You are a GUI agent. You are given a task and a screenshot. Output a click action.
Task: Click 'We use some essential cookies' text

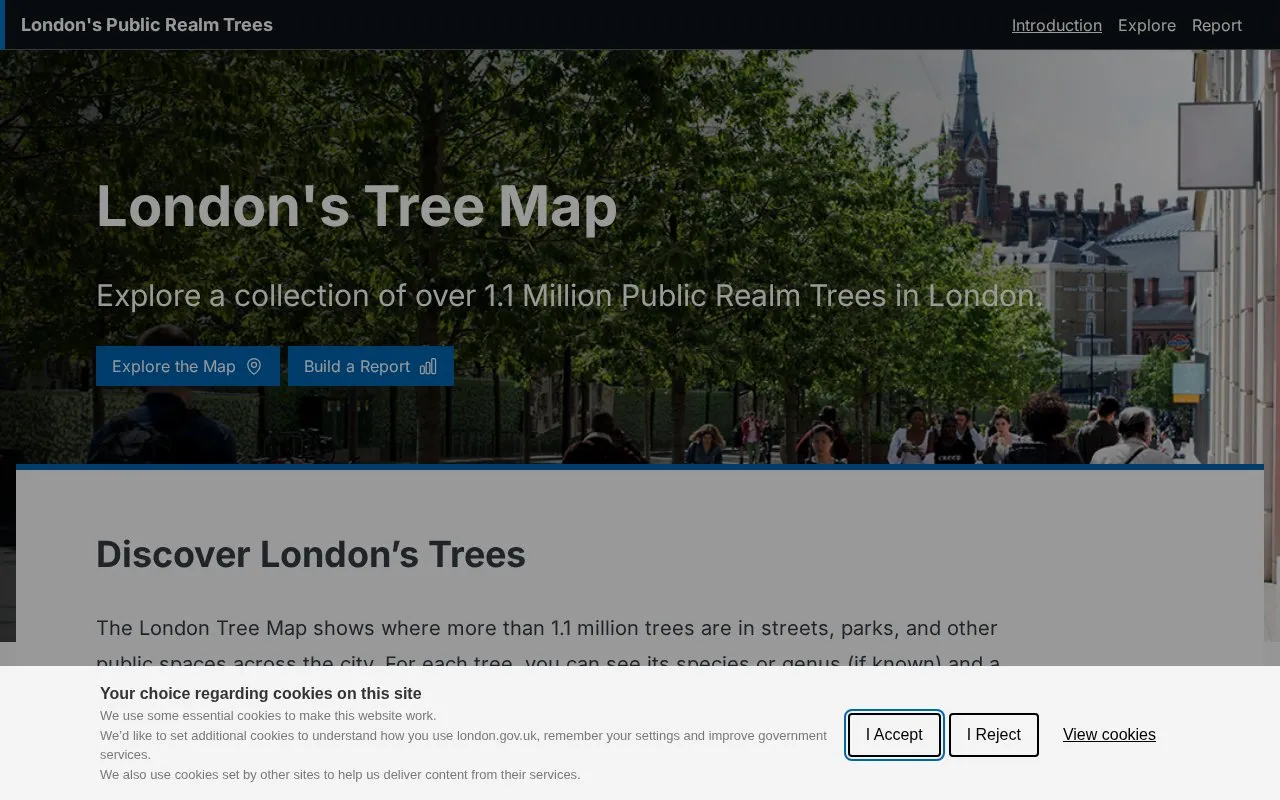coord(268,716)
